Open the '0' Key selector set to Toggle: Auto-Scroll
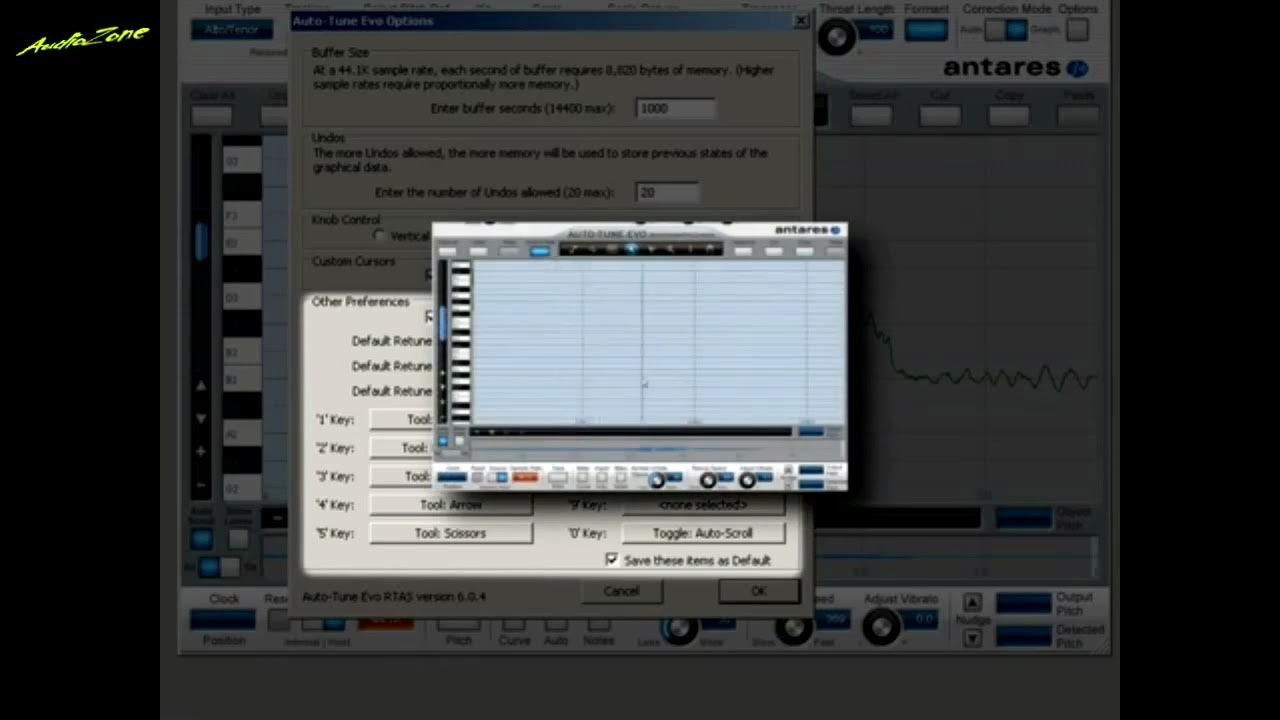The width and height of the screenshot is (1280, 720). click(703, 533)
